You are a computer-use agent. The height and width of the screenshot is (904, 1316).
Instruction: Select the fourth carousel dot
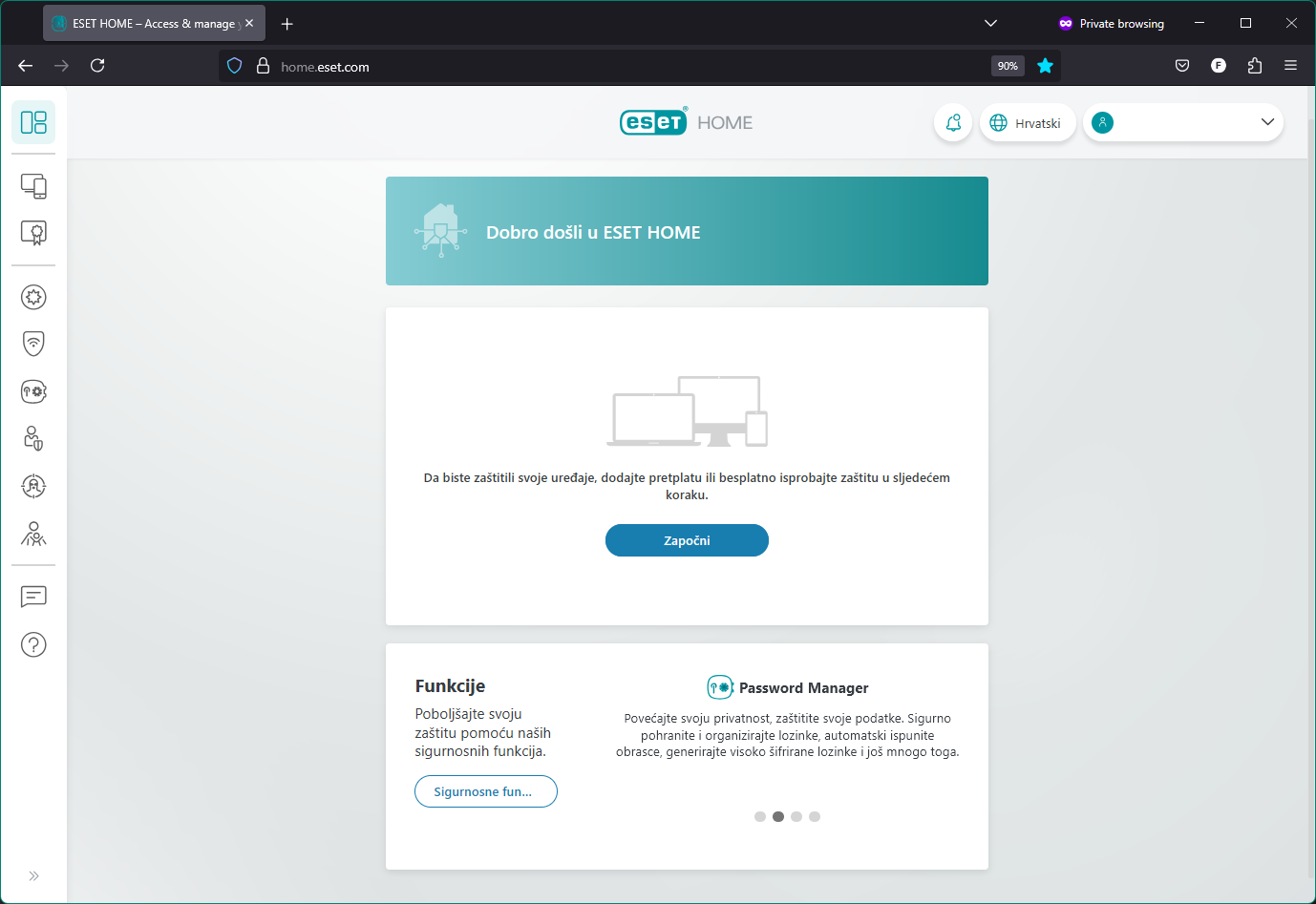[815, 816]
